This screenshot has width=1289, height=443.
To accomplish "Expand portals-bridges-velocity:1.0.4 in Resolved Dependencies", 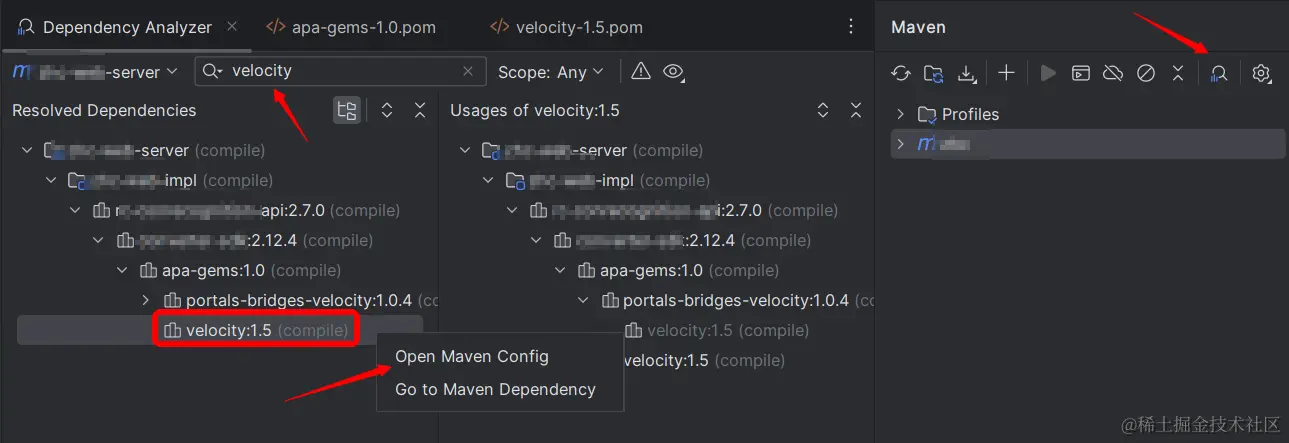I will pos(146,300).
